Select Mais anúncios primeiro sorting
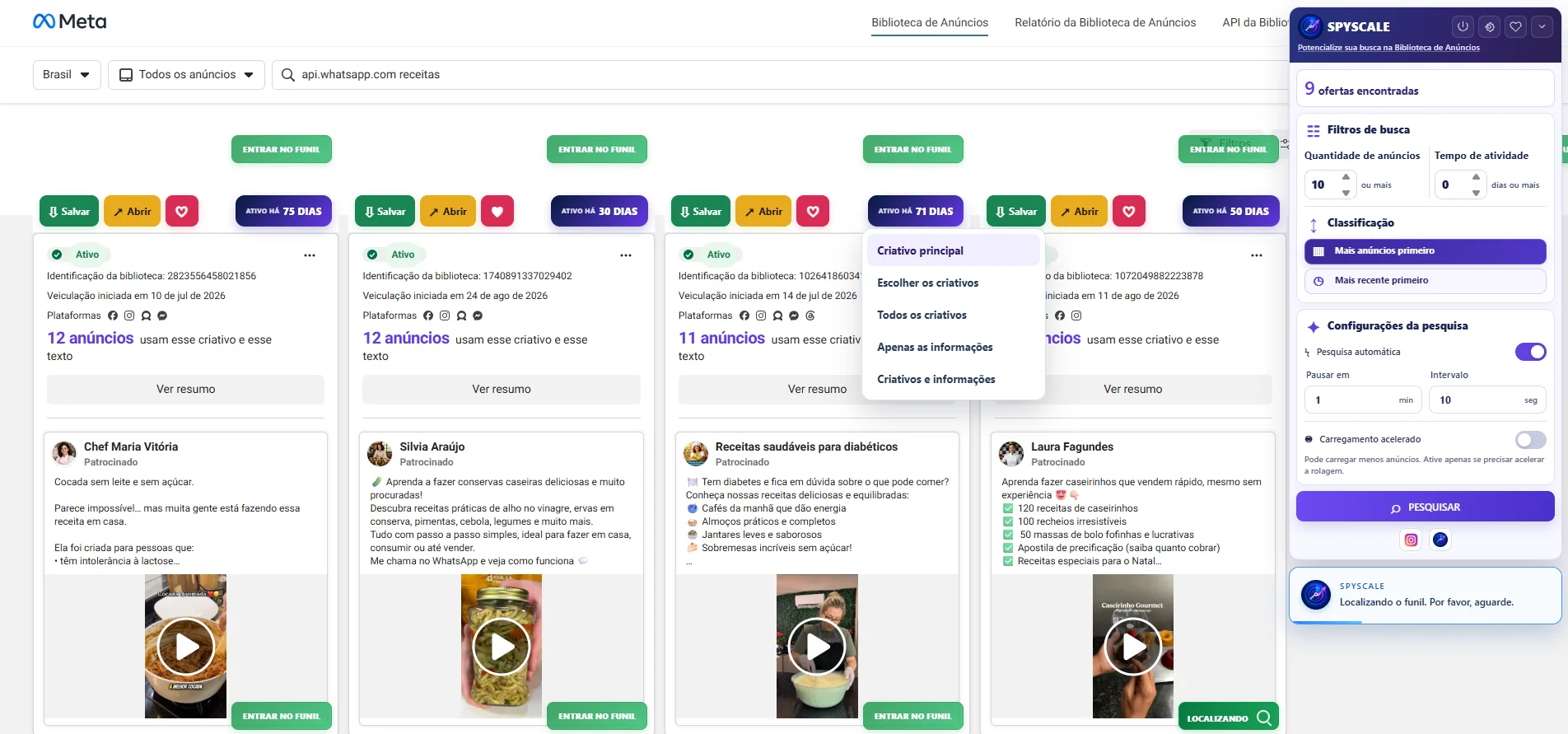Viewport: 1568px width, 734px height. pos(1426,251)
